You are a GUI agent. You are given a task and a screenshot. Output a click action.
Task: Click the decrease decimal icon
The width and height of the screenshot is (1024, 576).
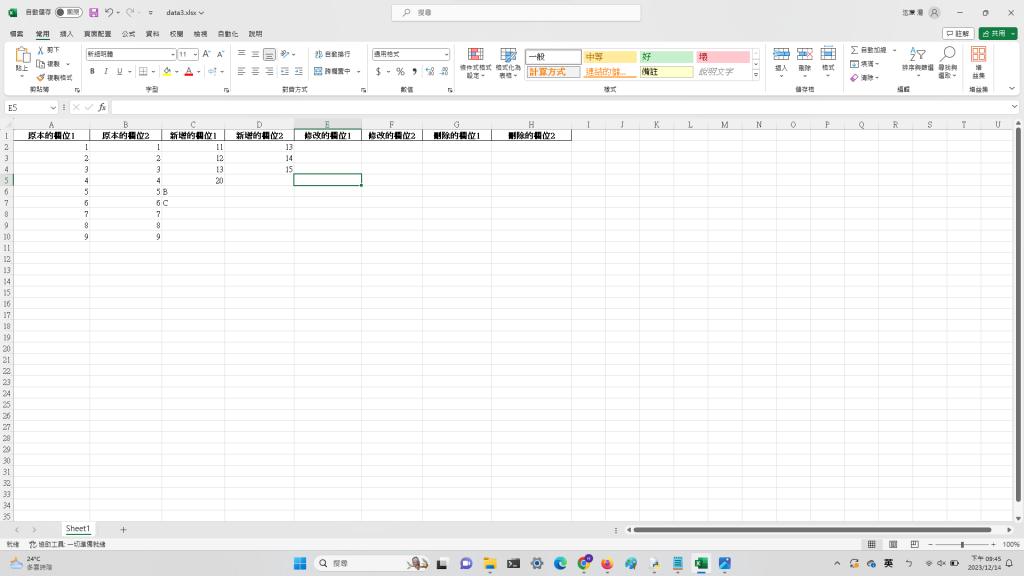pyautogui.click(x=444, y=71)
